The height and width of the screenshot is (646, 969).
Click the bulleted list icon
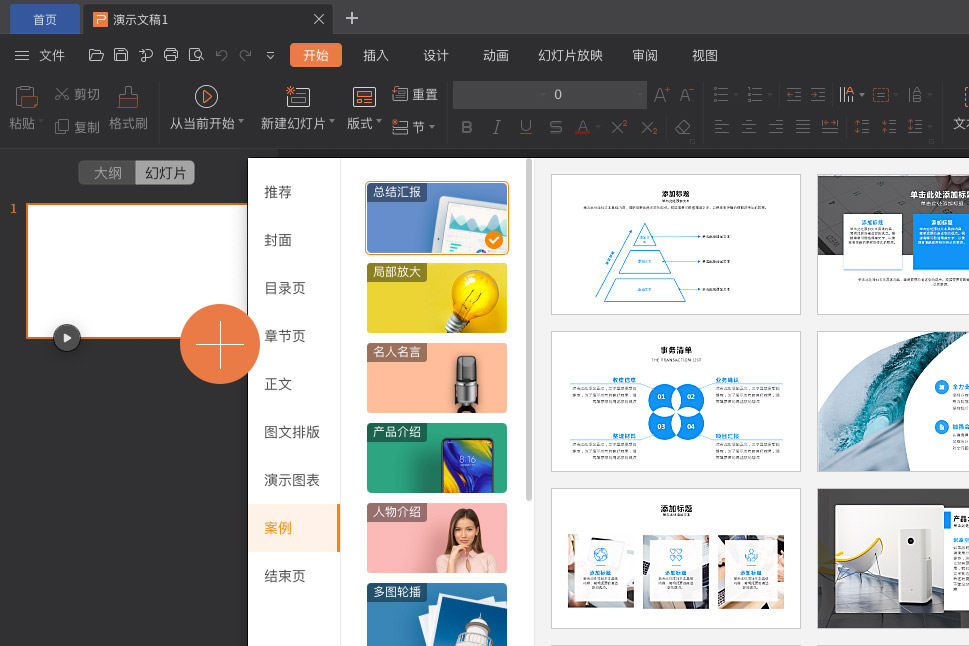click(721, 94)
